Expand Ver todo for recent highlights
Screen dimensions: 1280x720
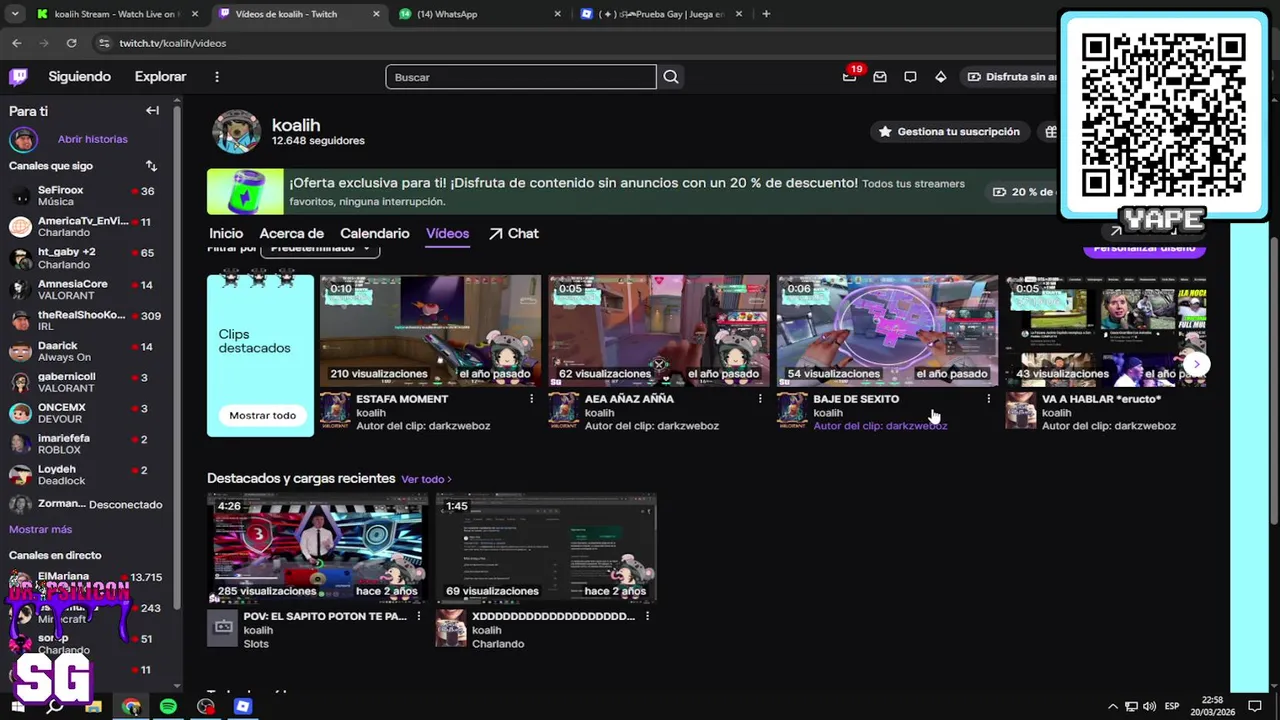tap(426, 479)
